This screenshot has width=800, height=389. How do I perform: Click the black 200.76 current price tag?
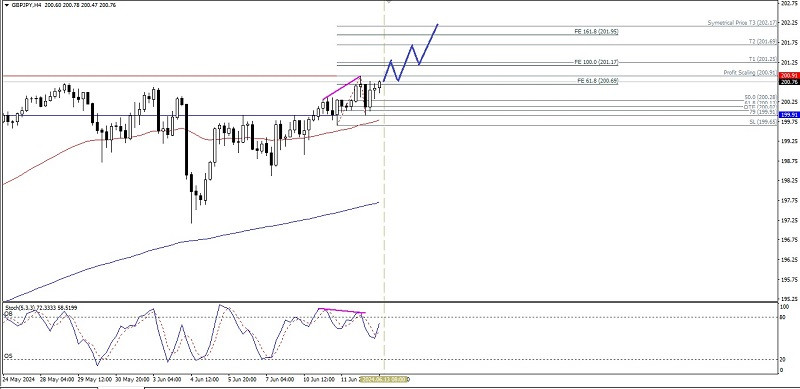tap(789, 82)
